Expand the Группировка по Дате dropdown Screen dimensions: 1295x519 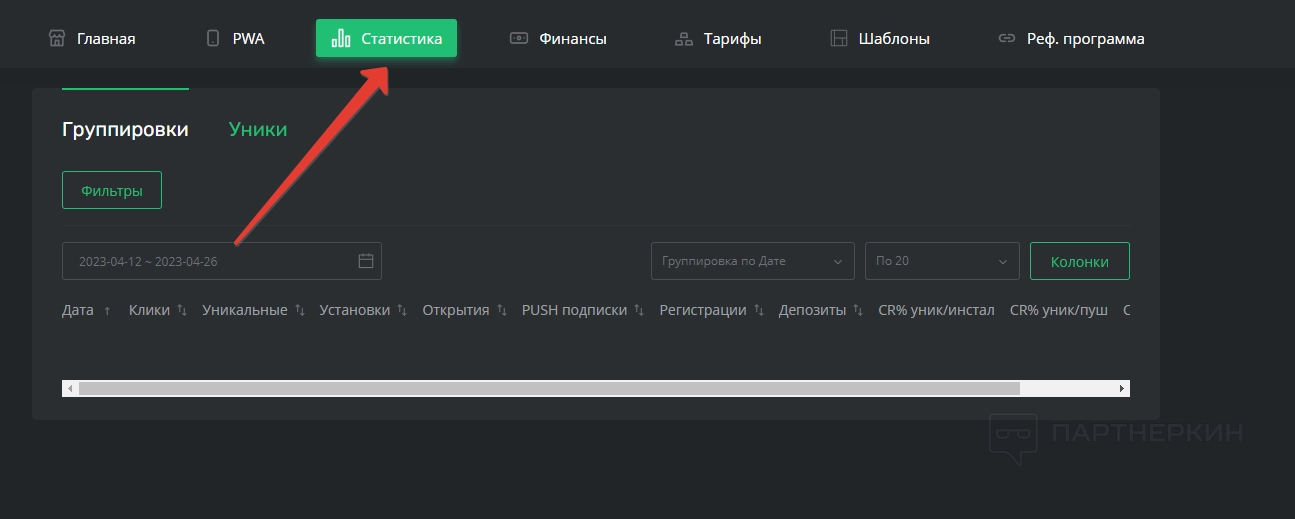(752, 261)
